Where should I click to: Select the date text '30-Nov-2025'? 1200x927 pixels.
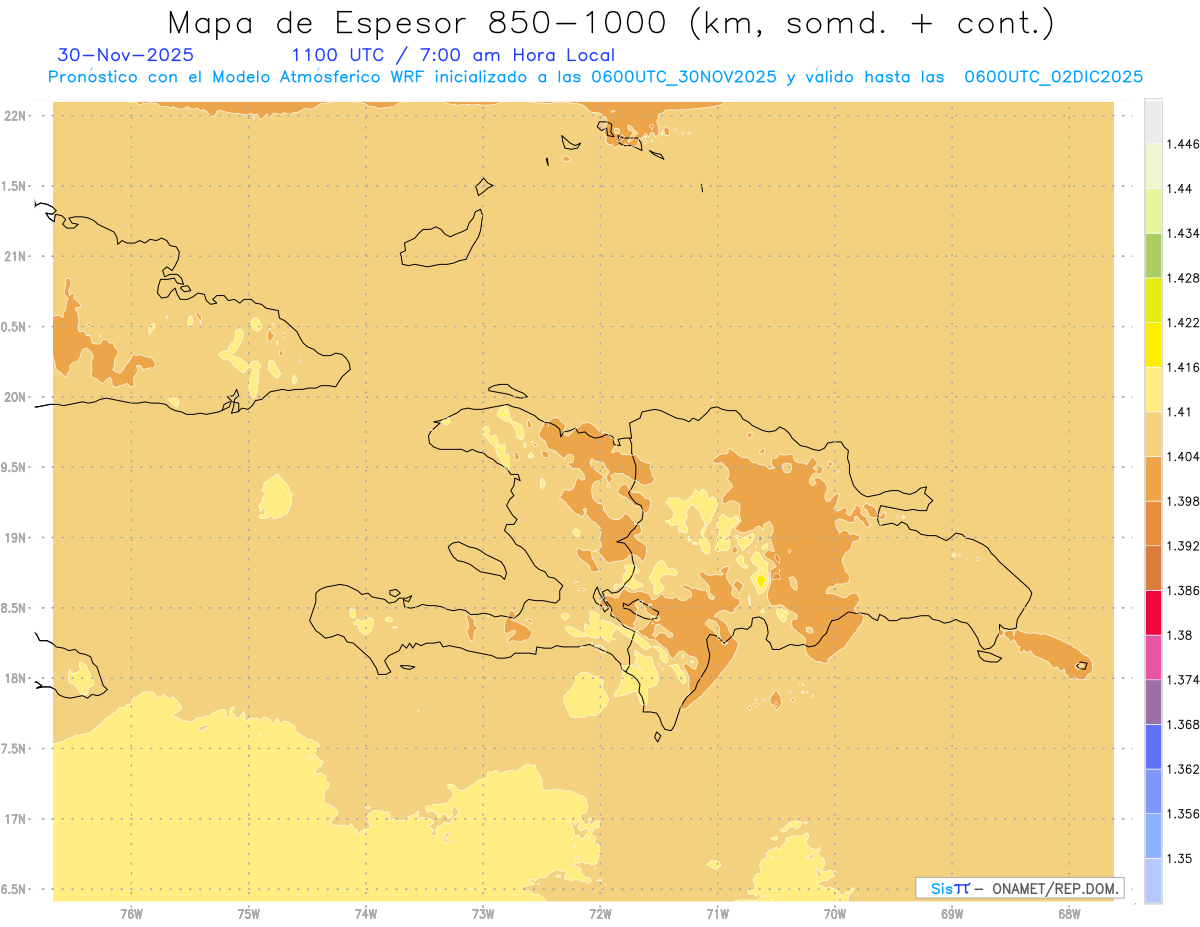pos(126,55)
